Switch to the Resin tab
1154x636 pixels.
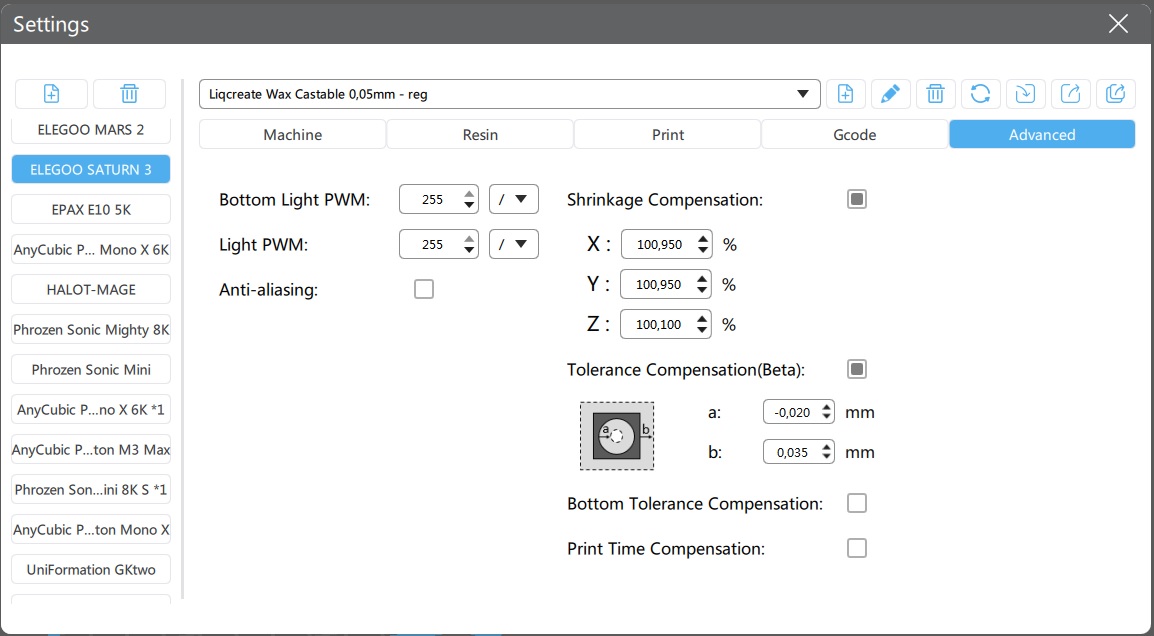(x=480, y=134)
